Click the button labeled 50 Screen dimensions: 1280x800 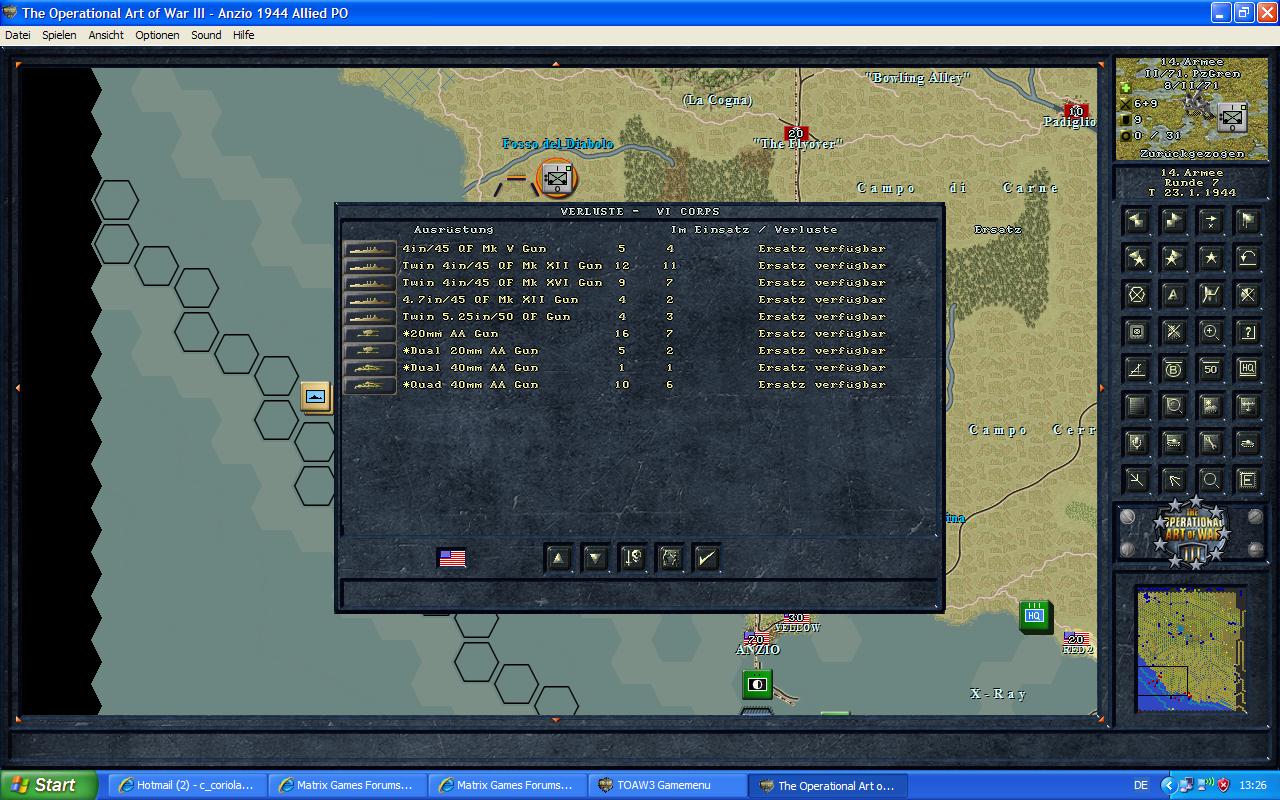1211,369
